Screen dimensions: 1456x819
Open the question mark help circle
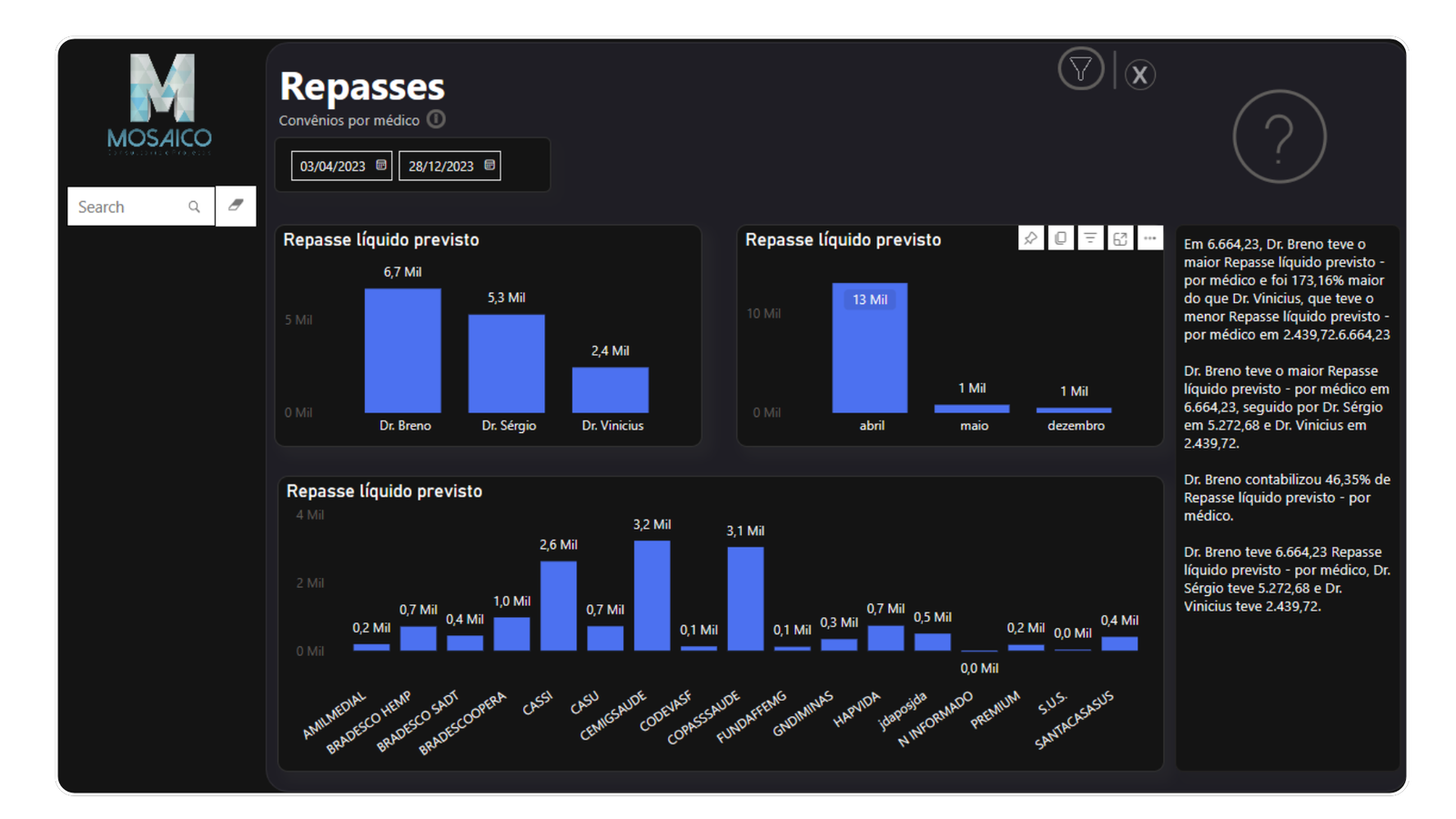click(1279, 136)
